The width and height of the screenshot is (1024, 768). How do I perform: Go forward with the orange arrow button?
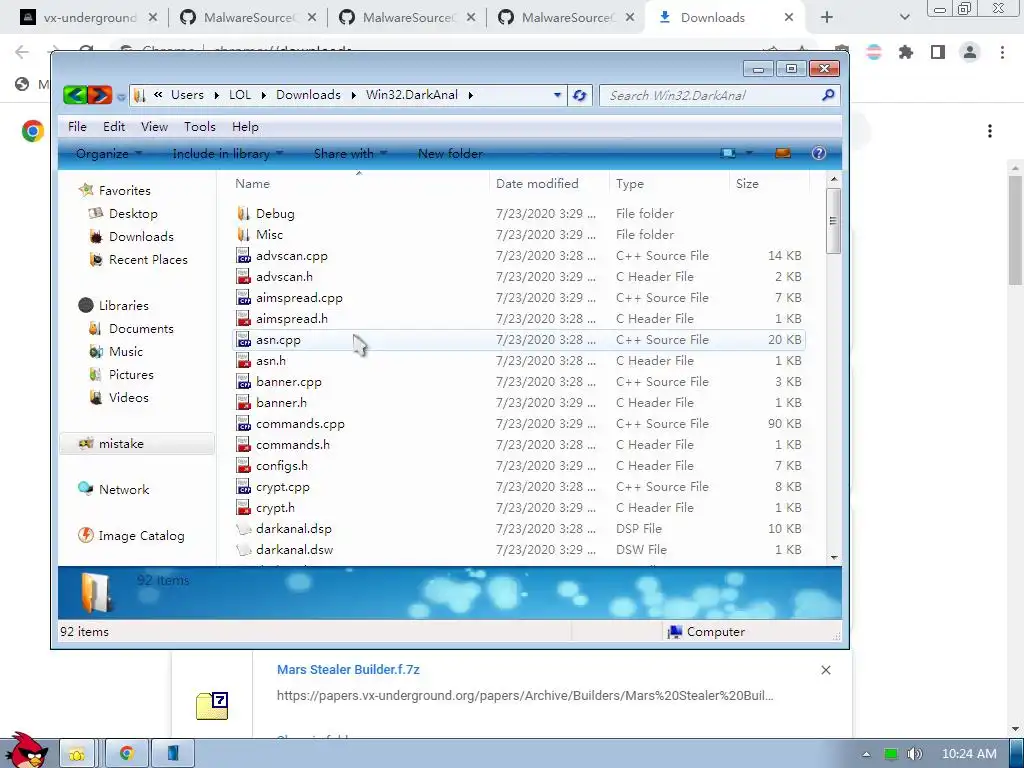[x=100, y=95]
